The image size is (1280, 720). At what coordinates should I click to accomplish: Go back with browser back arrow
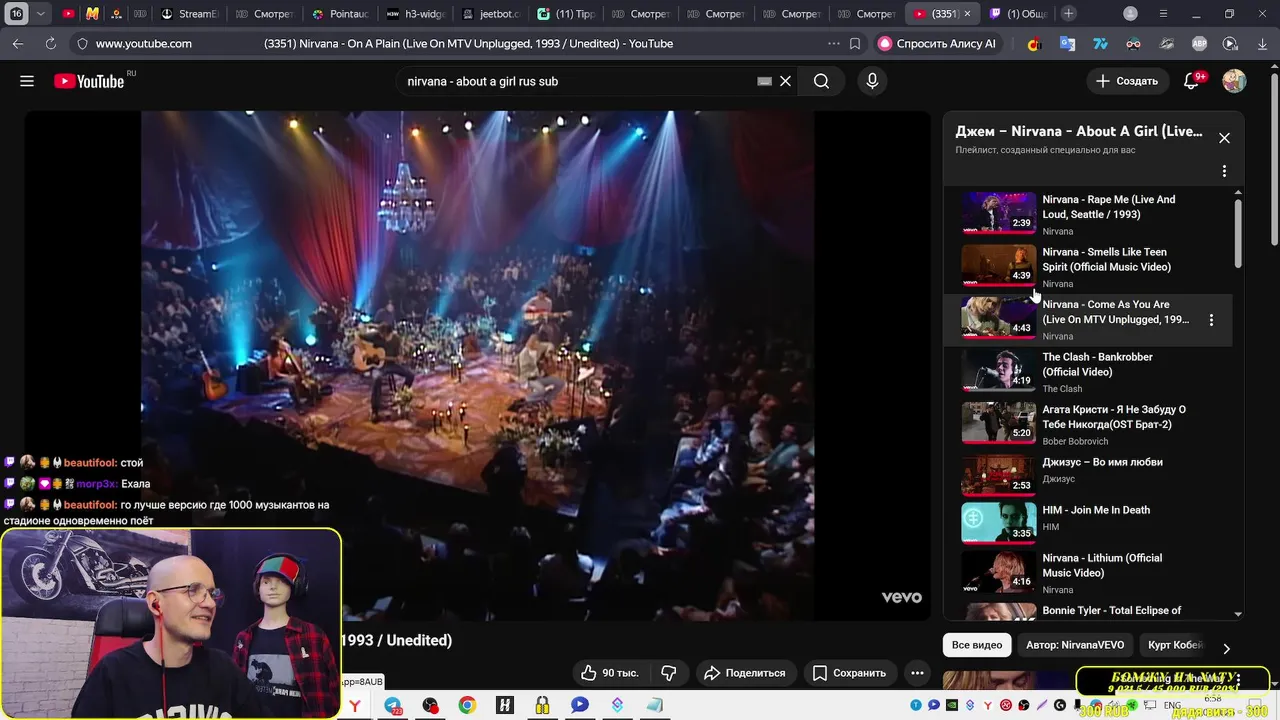pos(18,43)
